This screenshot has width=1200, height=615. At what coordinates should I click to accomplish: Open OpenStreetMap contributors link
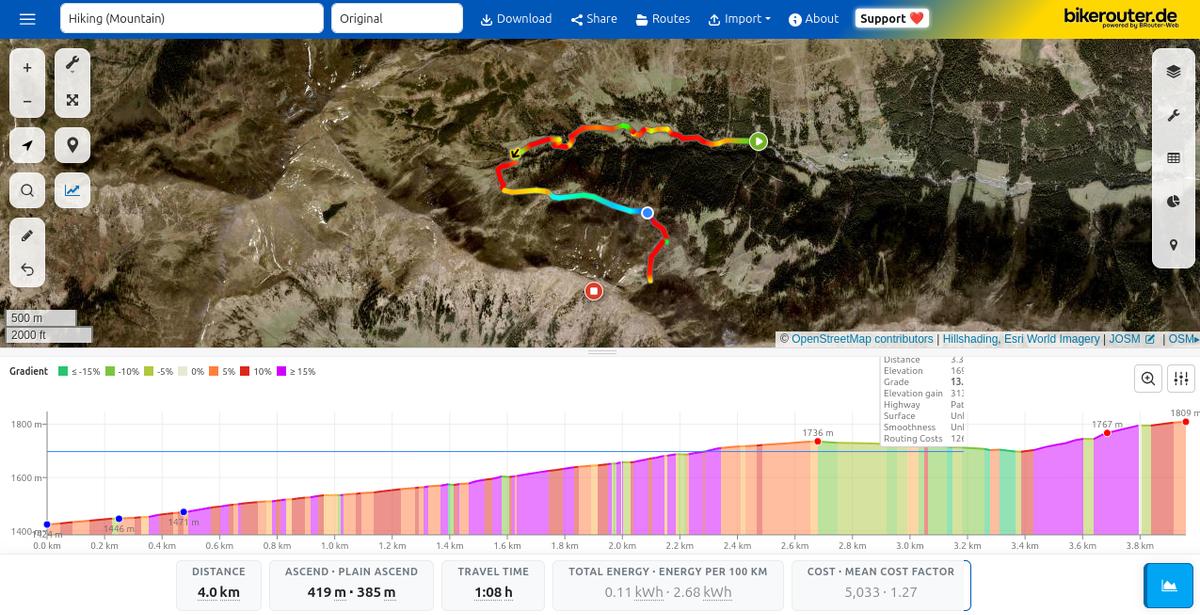(862, 339)
